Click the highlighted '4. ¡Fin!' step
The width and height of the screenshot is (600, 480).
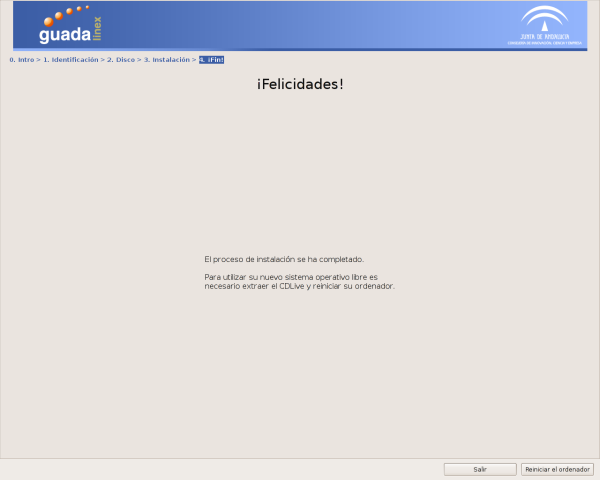(x=211, y=60)
